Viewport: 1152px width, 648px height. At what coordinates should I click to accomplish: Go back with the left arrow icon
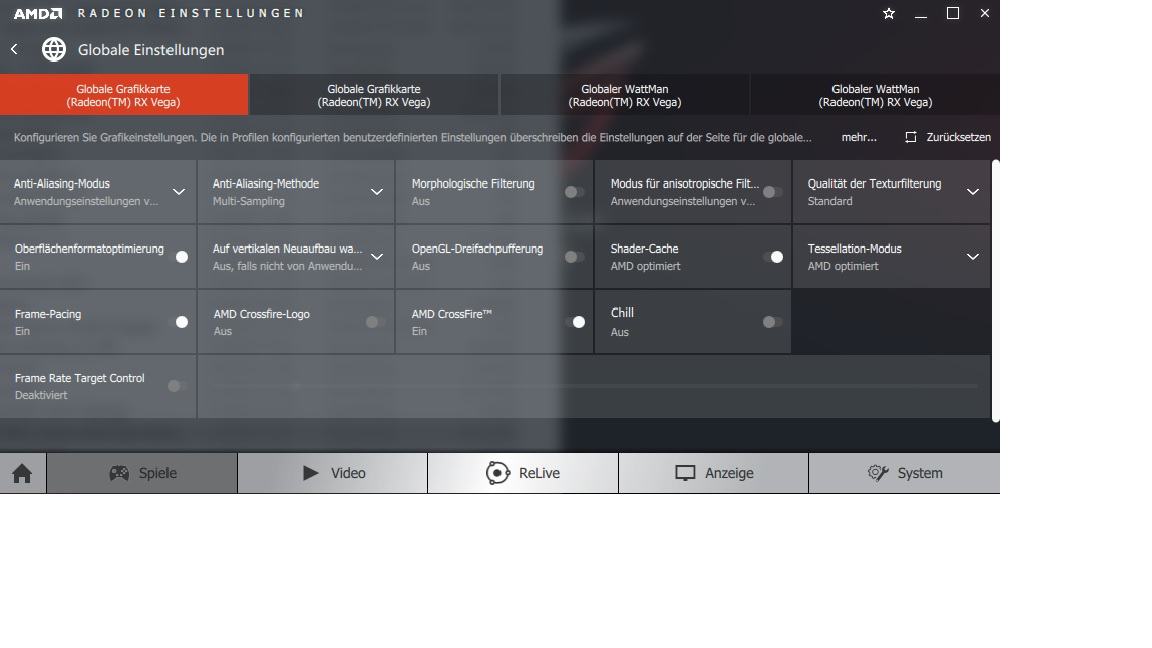coord(14,49)
